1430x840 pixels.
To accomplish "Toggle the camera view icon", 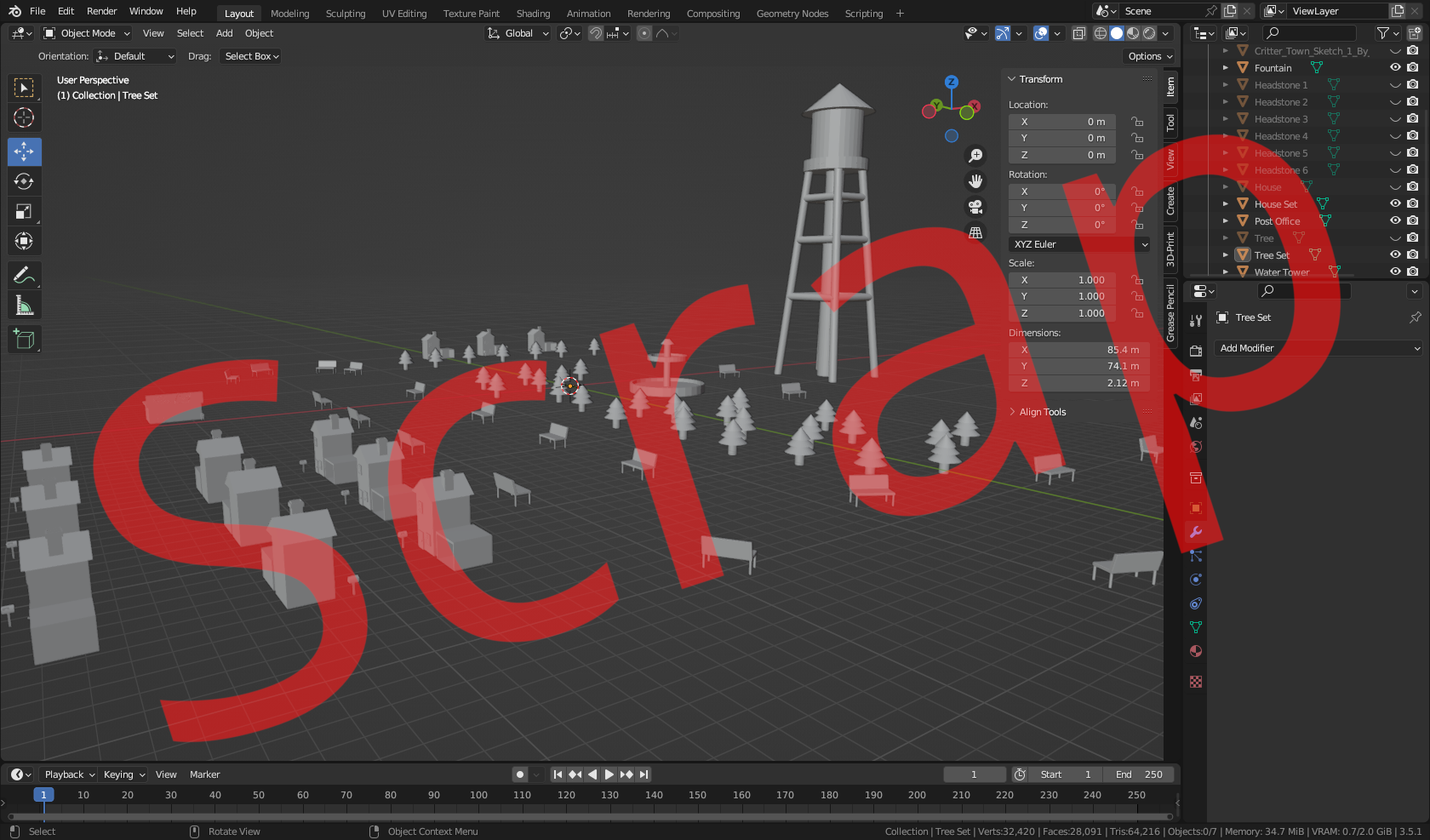I will coord(975,207).
